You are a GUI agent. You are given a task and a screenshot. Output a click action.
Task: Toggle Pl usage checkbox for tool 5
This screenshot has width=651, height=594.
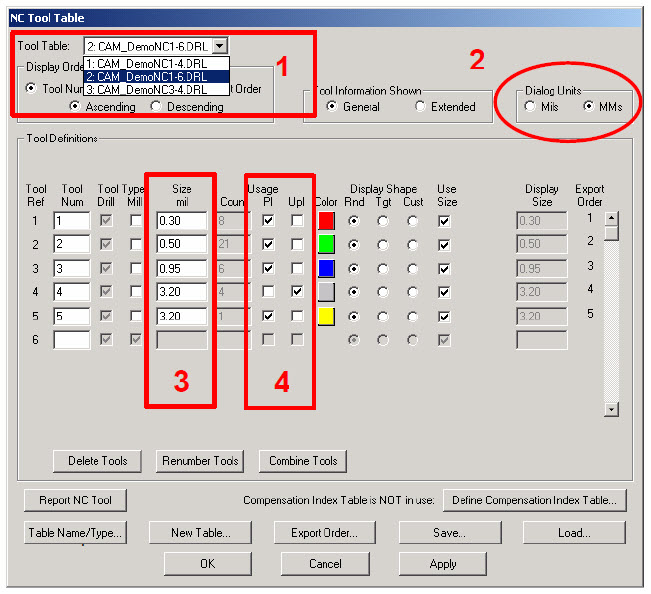(x=268, y=316)
